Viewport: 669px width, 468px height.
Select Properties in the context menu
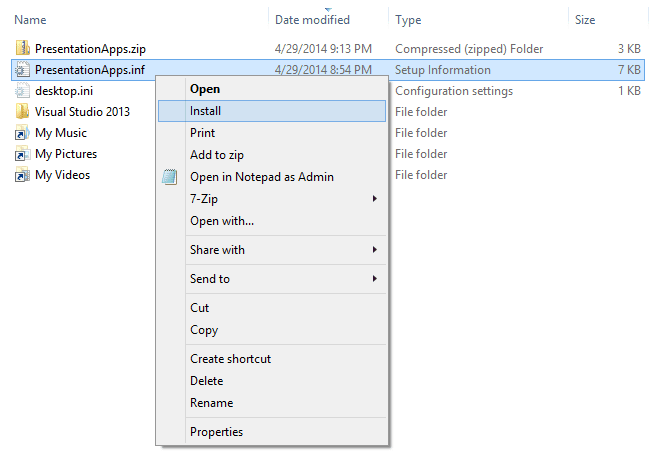point(216,432)
